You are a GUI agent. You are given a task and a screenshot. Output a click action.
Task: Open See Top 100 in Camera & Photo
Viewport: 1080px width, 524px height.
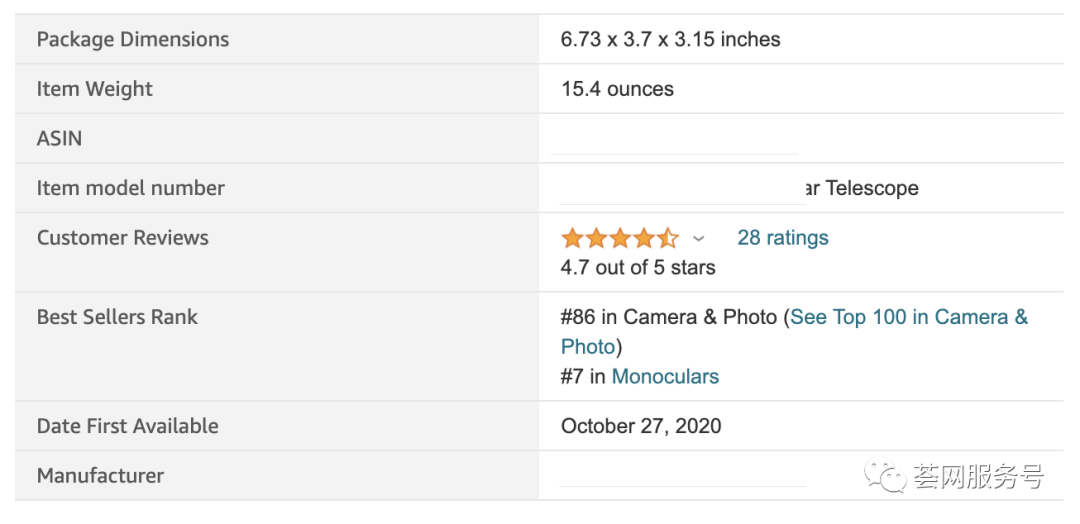pos(908,317)
